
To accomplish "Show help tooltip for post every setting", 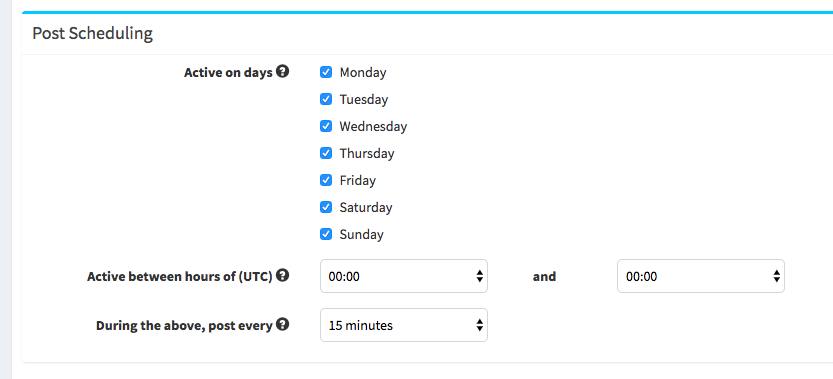I will [283, 324].
